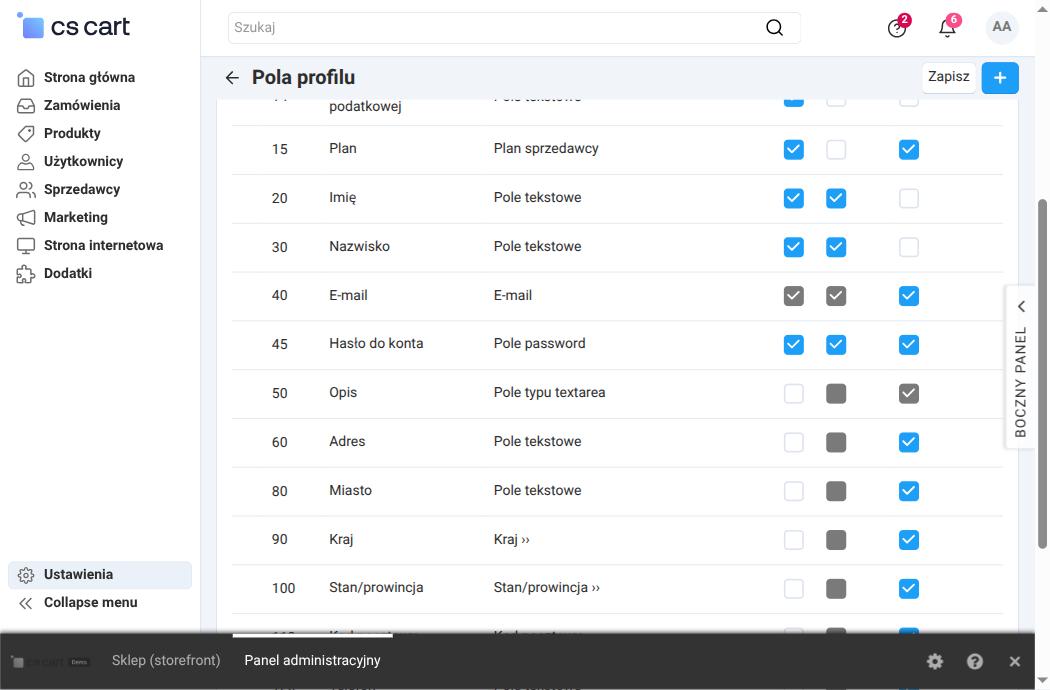Open AA user avatar menu
Viewport: 1050px width, 690px height.
[x=1002, y=27]
